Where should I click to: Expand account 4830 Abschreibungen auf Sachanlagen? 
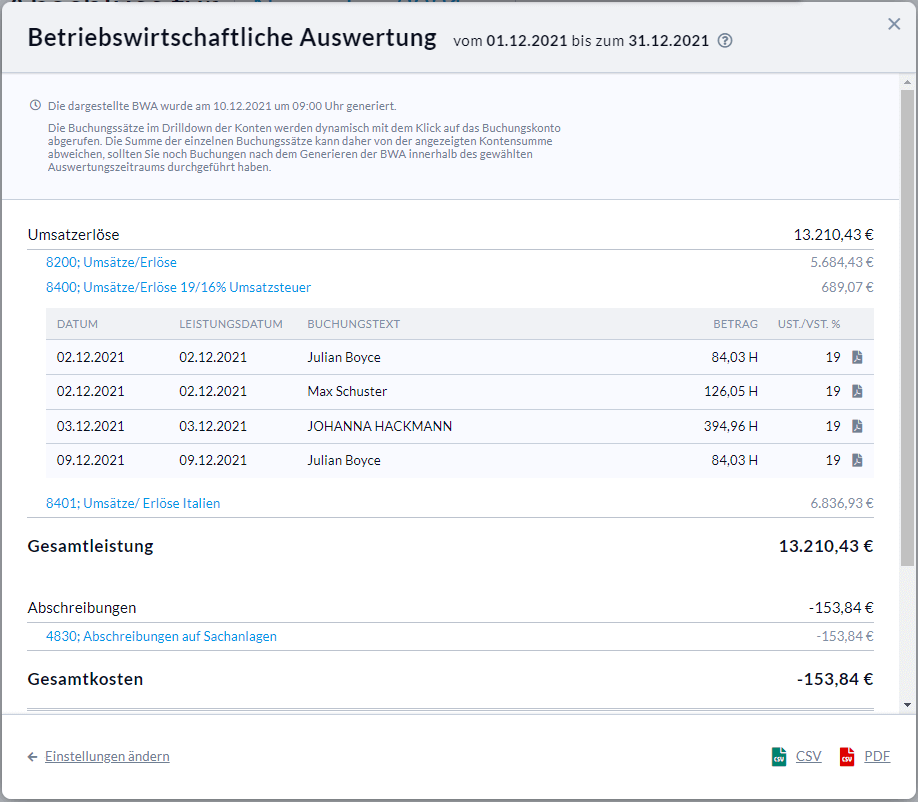point(161,636)
